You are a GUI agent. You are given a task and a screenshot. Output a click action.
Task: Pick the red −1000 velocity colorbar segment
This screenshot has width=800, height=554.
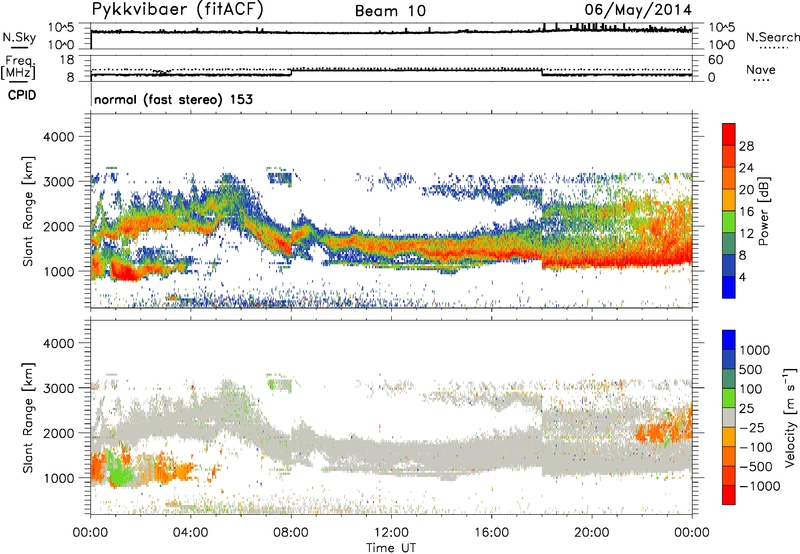point(729,495)
